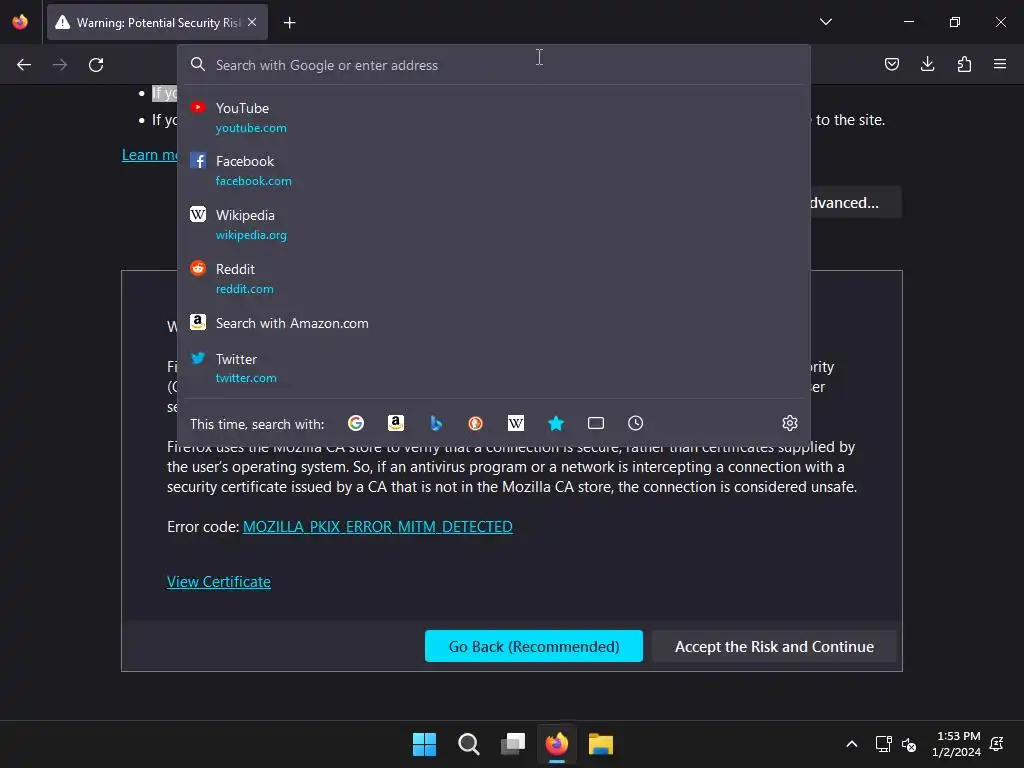Search this time with DuckDuckGo
The width and height of the screenshot is (1024, 768).
[x=475, y=423]
